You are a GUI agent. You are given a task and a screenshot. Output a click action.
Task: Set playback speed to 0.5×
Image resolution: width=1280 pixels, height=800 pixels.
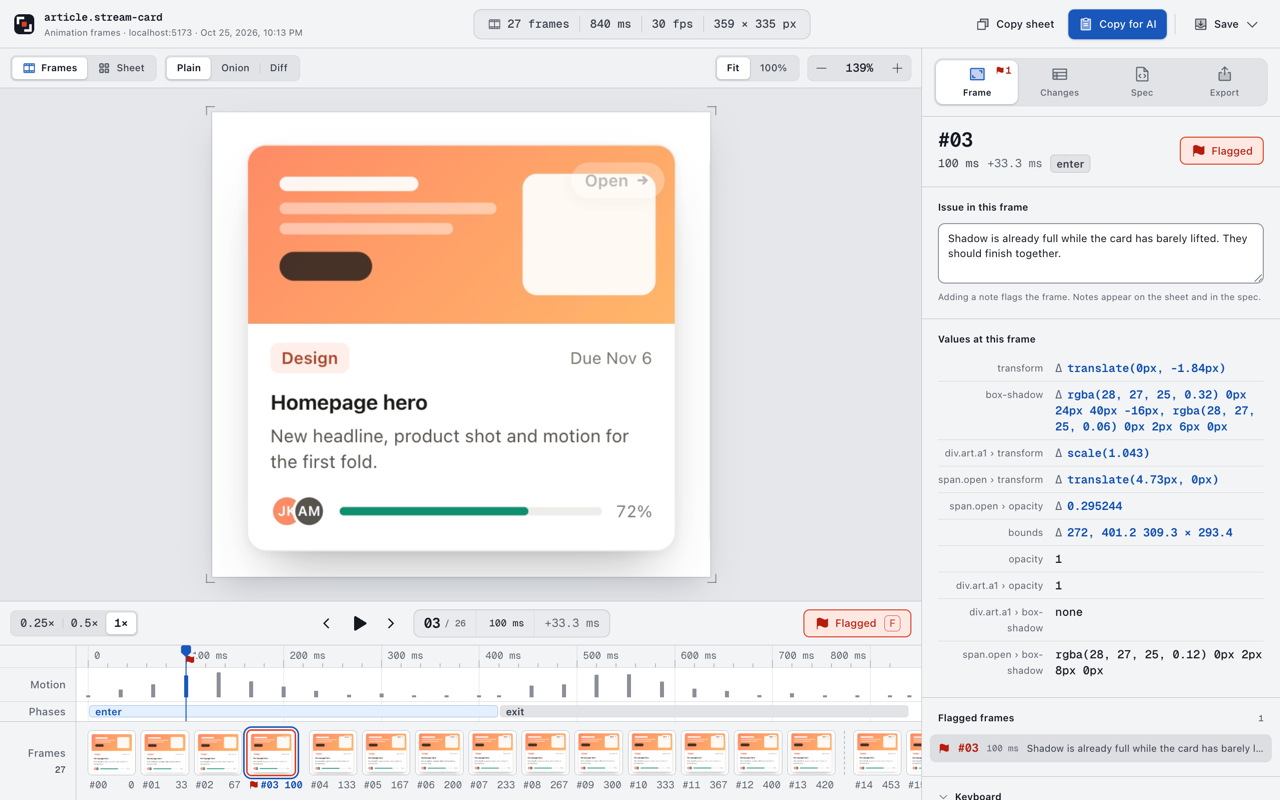tap(84, 623)
